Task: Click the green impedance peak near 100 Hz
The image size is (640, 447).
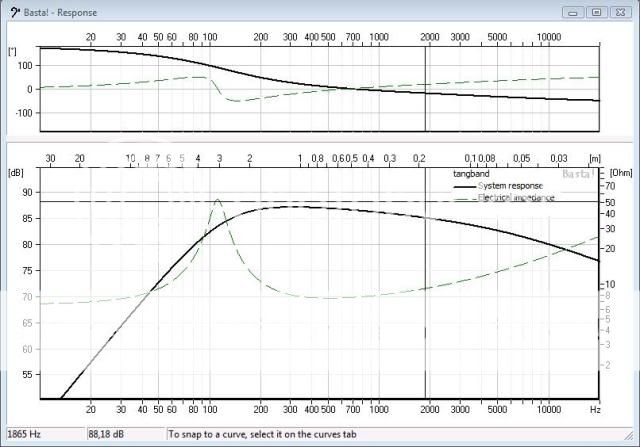Action: coord(217,201)
